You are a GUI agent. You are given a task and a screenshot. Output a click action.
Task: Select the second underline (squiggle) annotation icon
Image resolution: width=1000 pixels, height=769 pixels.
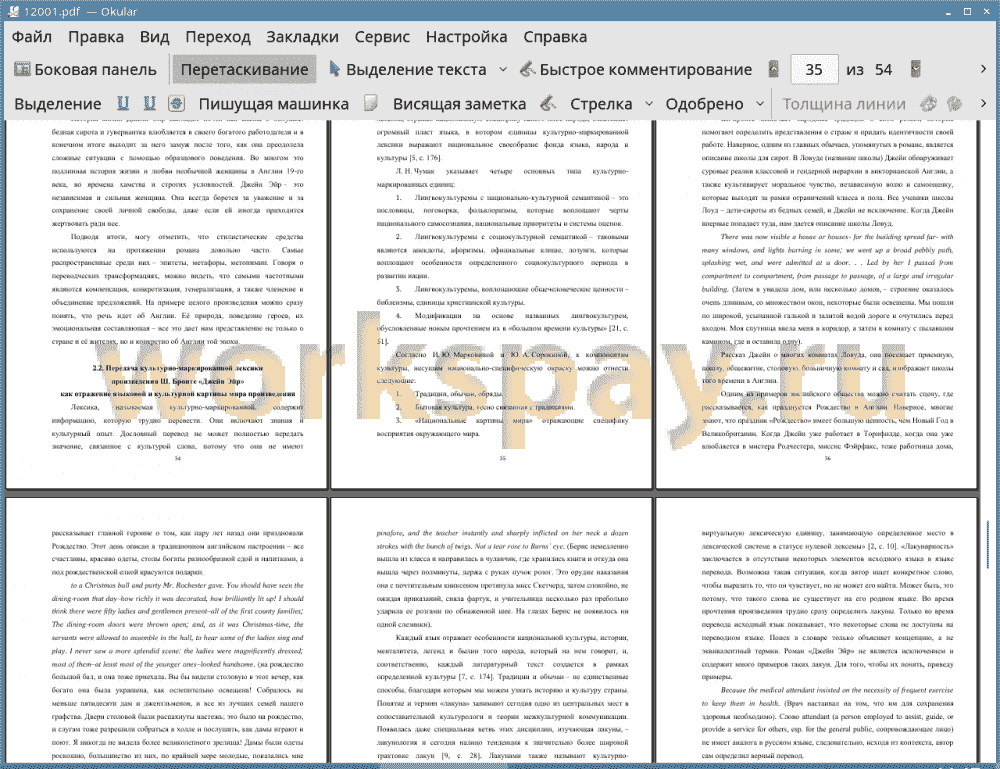coord(149,103)
